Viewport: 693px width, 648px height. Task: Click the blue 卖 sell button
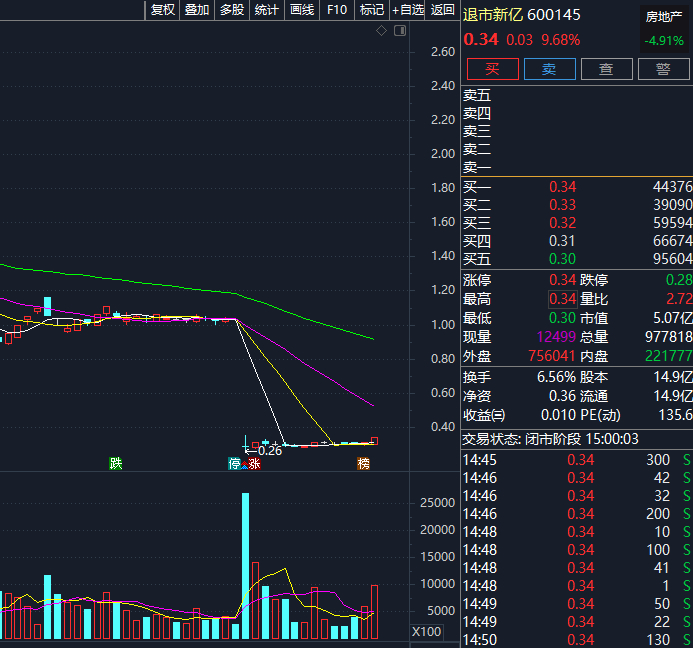point(550,69)
